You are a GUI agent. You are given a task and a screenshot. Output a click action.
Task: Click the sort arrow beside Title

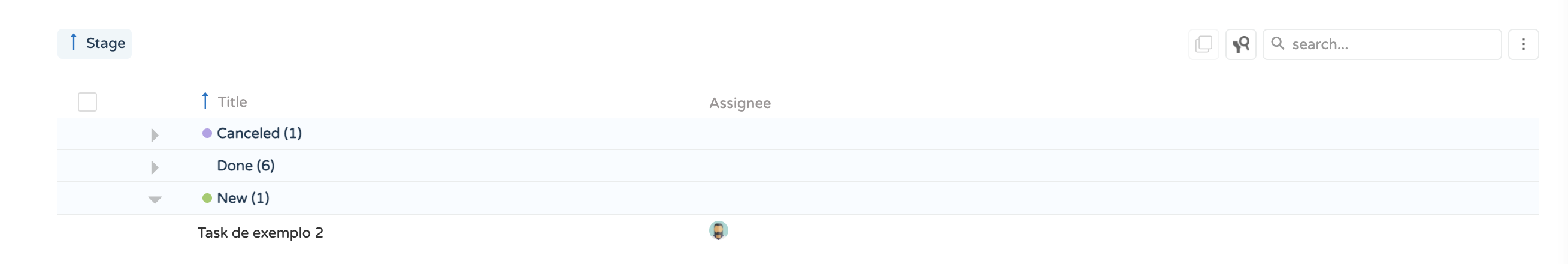point(205,101)
